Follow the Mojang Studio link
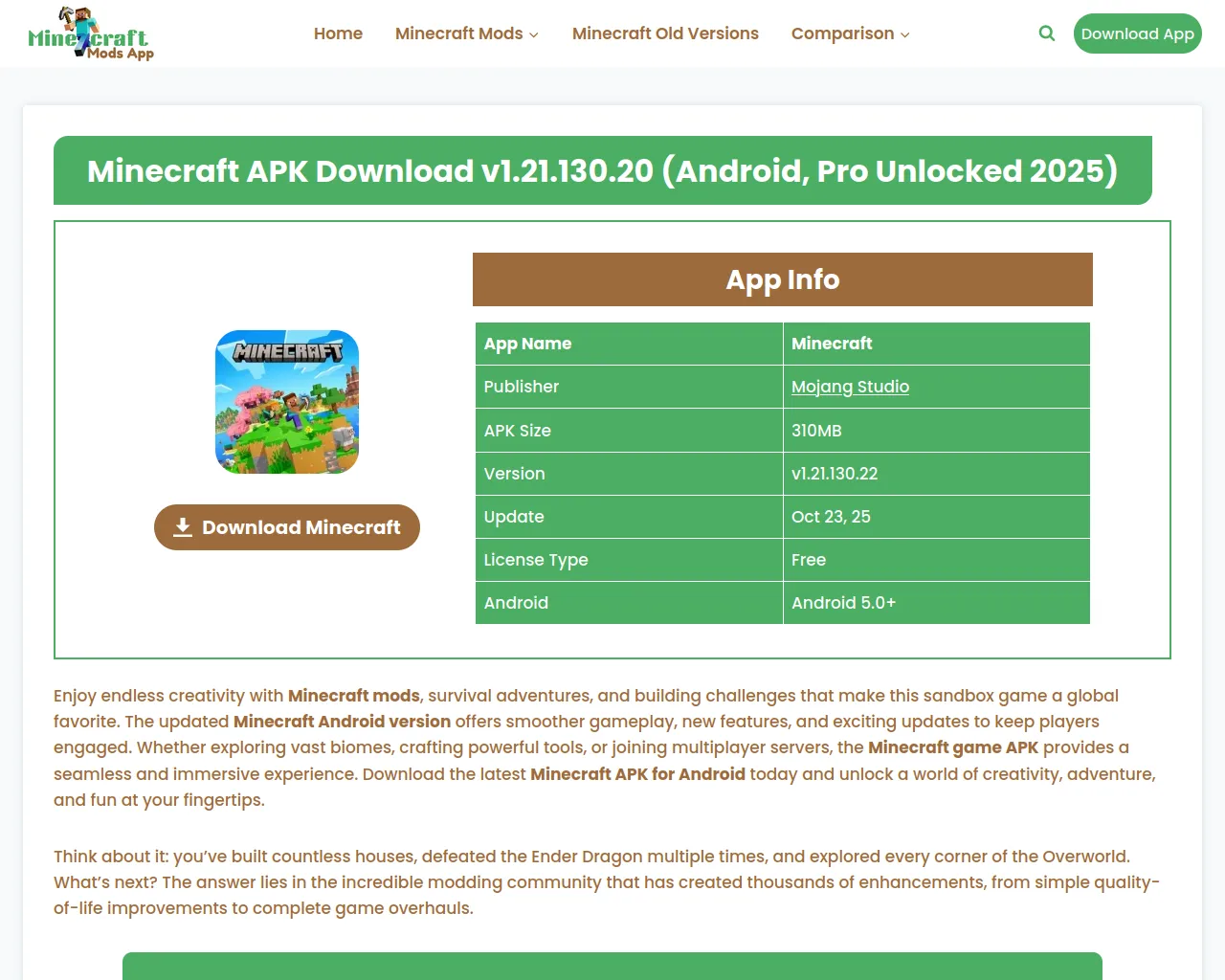Image resolution: width=1225 pixels, height=980 pixels. pyautogui.click(x=850, y=387)
